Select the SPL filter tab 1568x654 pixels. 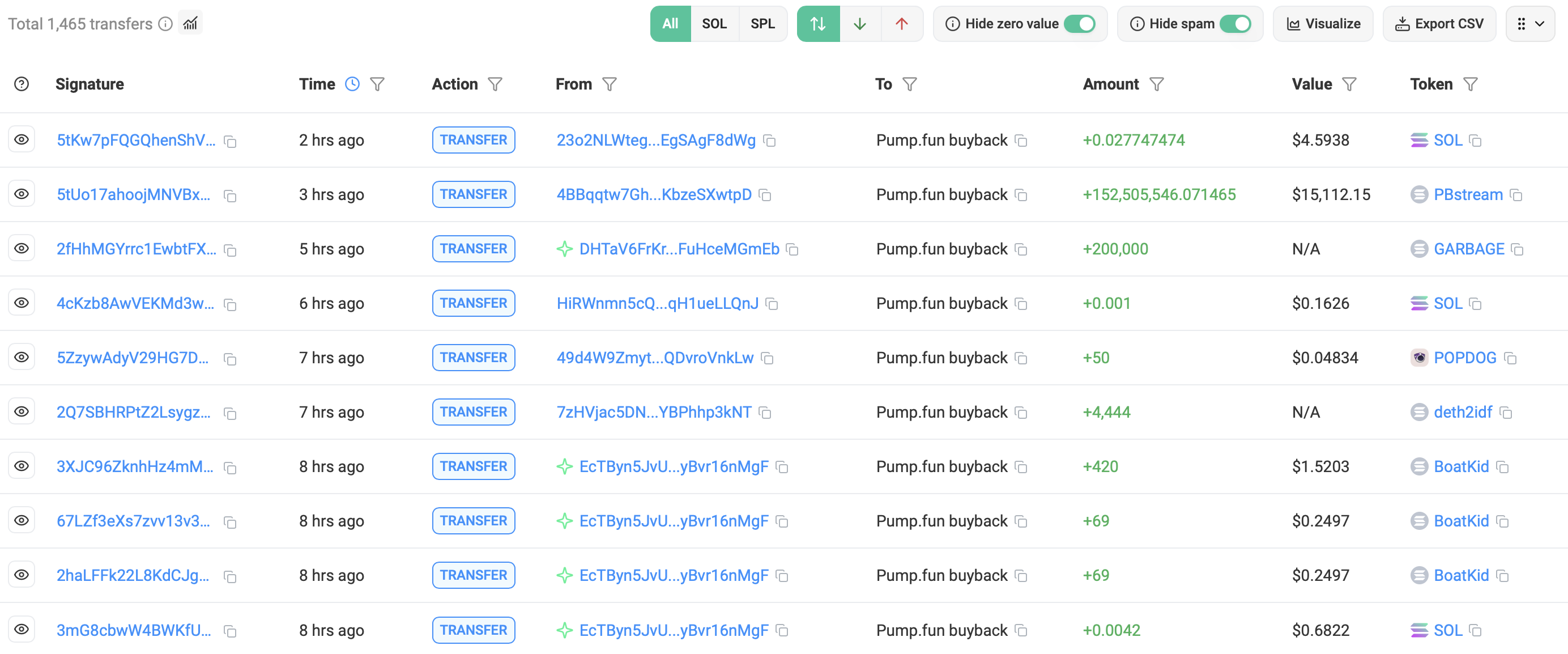pos(762,24)
